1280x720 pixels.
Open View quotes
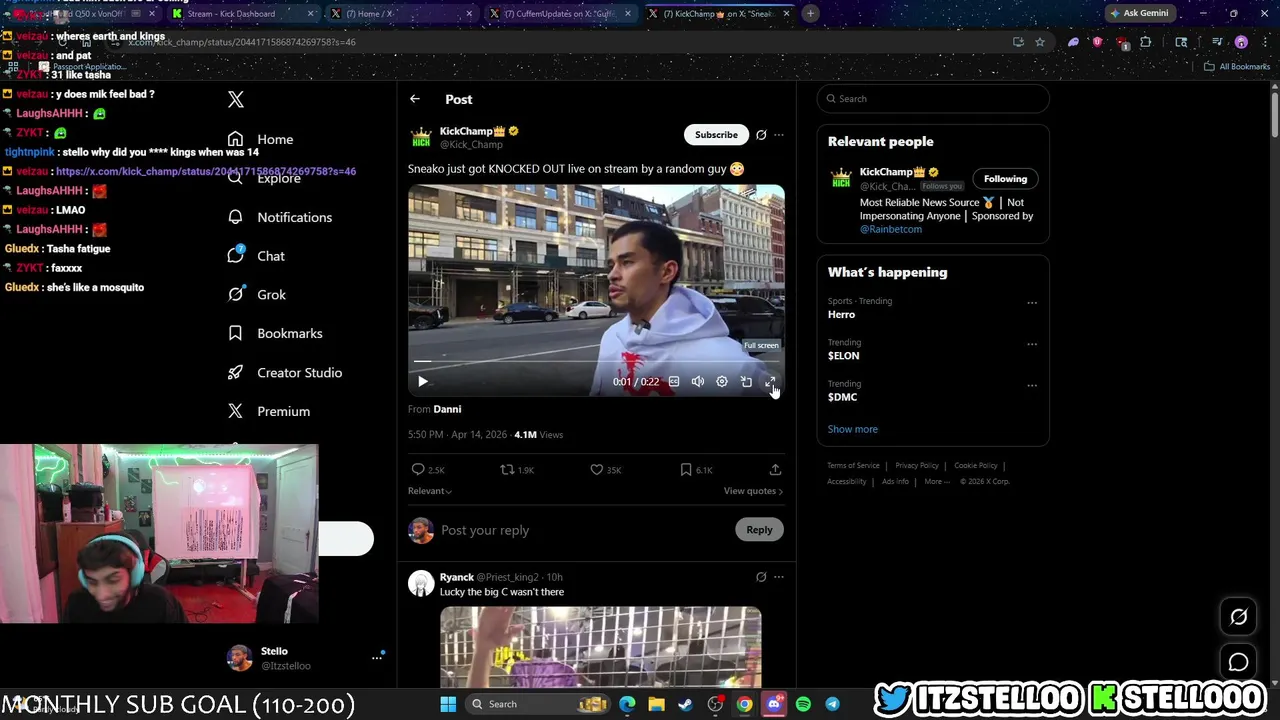point(753,491)
